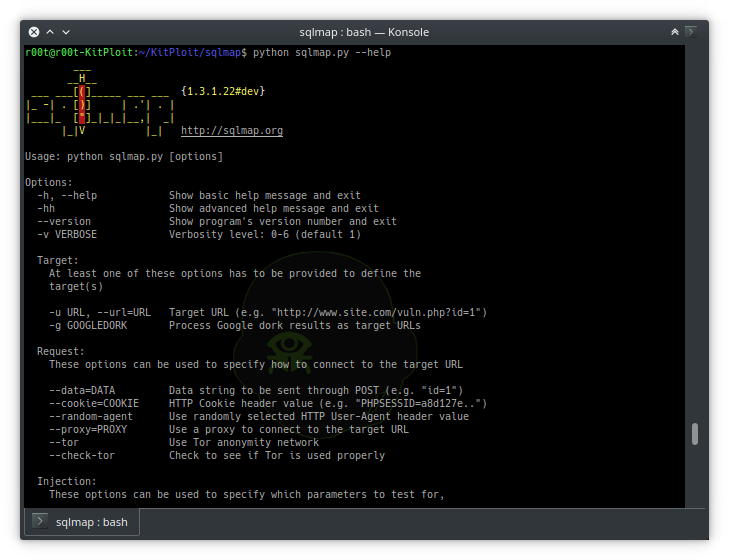Screen dimensions: 729x560
Task: Click the '--check-tor' option
Action: click(x=82, y=456)
